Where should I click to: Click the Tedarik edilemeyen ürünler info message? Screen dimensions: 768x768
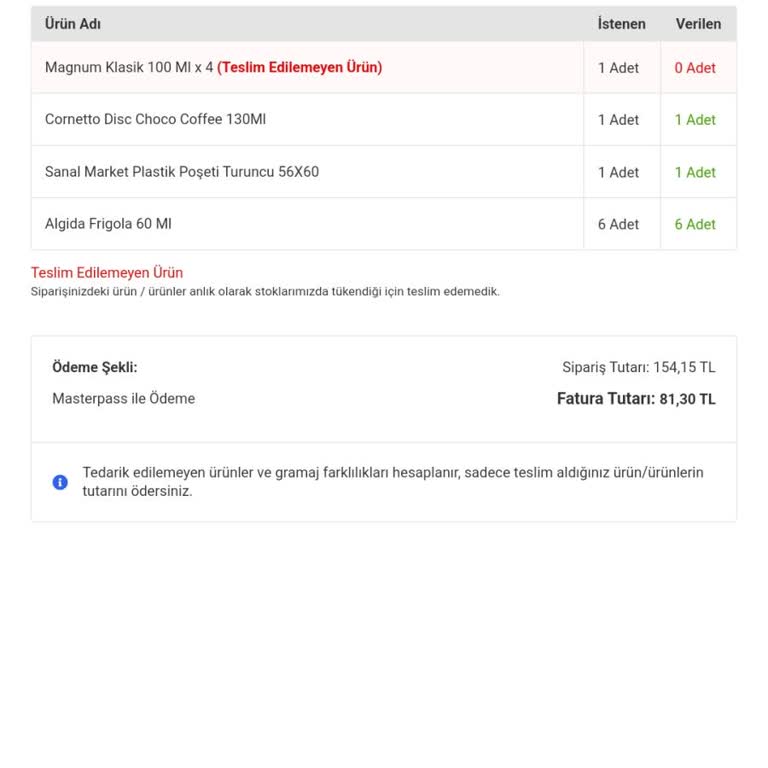click(393, 481)
